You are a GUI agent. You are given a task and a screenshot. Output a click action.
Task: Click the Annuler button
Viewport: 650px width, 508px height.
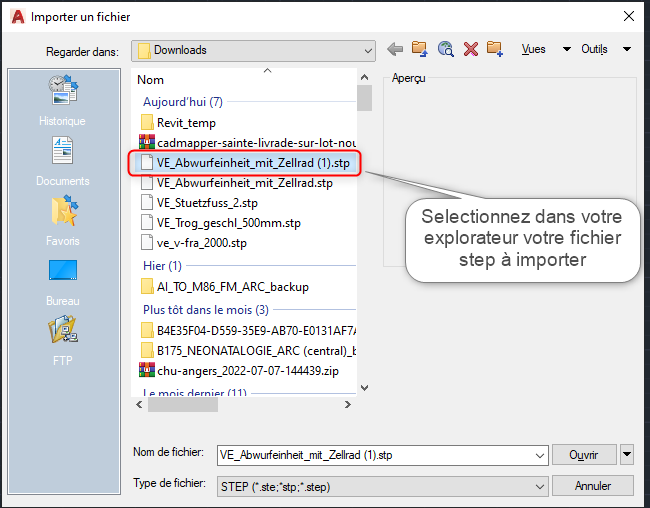coord(593,486)
